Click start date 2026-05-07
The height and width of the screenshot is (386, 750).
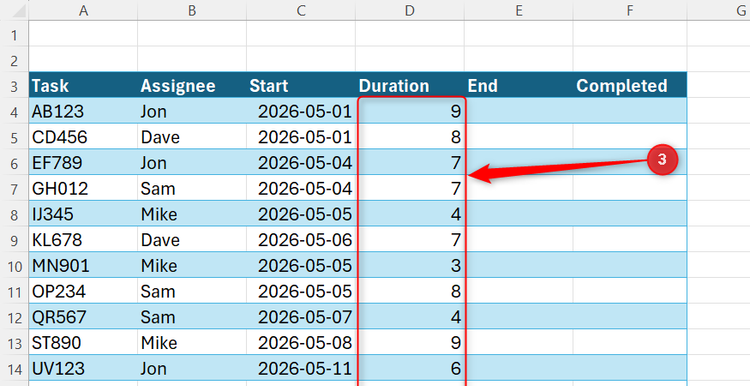[301, 317]
